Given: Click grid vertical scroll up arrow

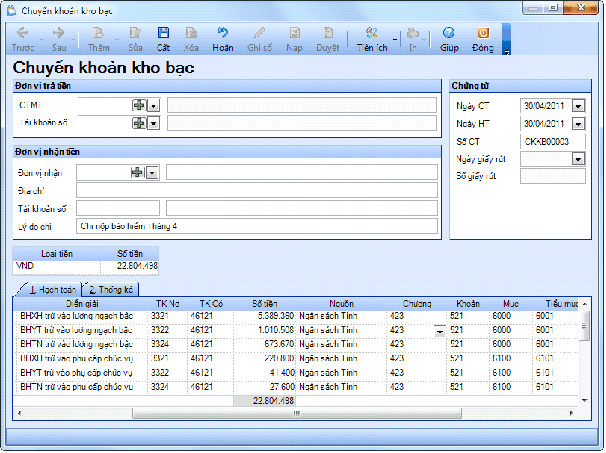Looking at the screenshot, I should point(584,304).
